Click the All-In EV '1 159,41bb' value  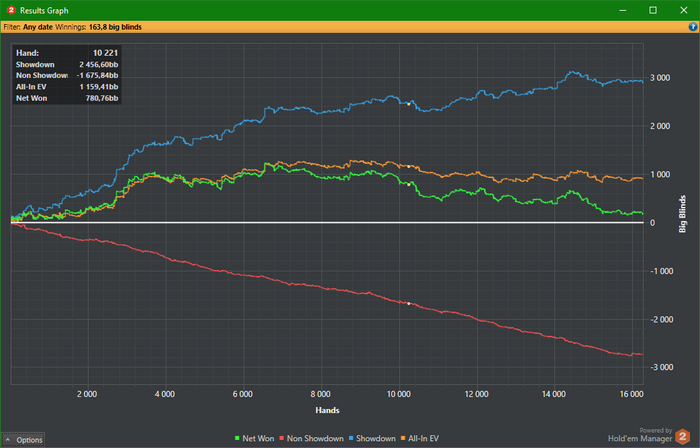[99, 87]
